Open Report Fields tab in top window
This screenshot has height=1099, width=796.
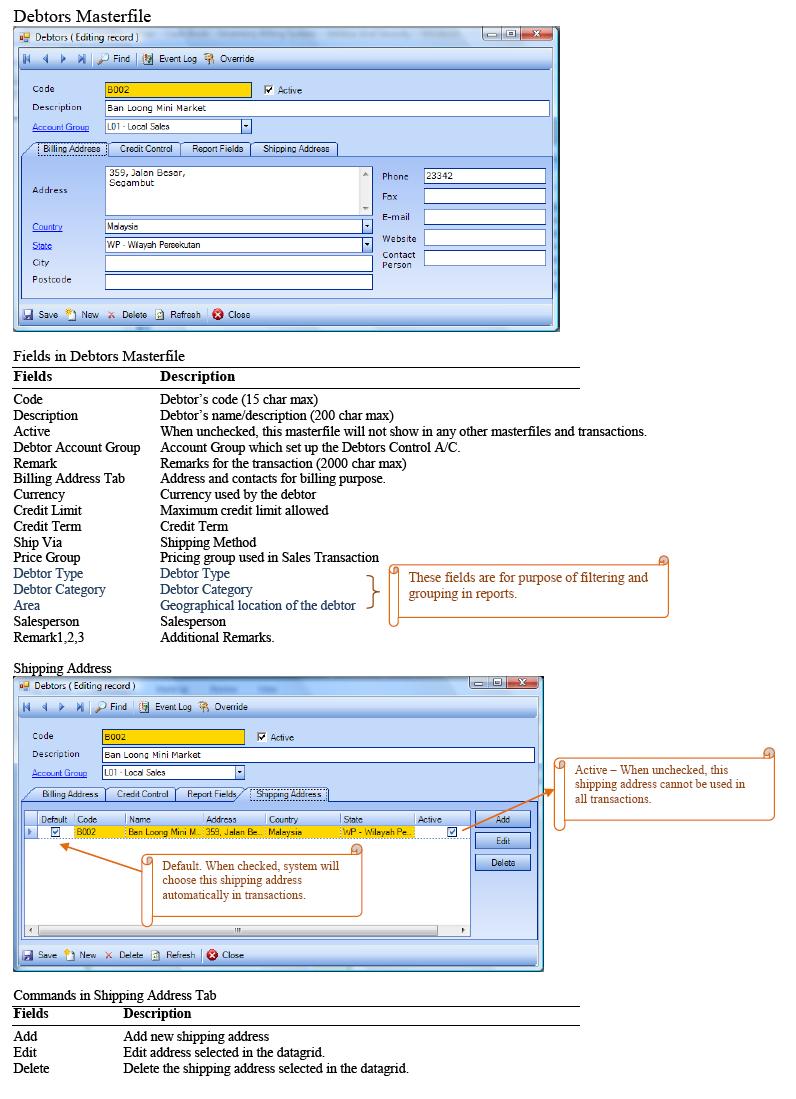(x=217, y=149)
